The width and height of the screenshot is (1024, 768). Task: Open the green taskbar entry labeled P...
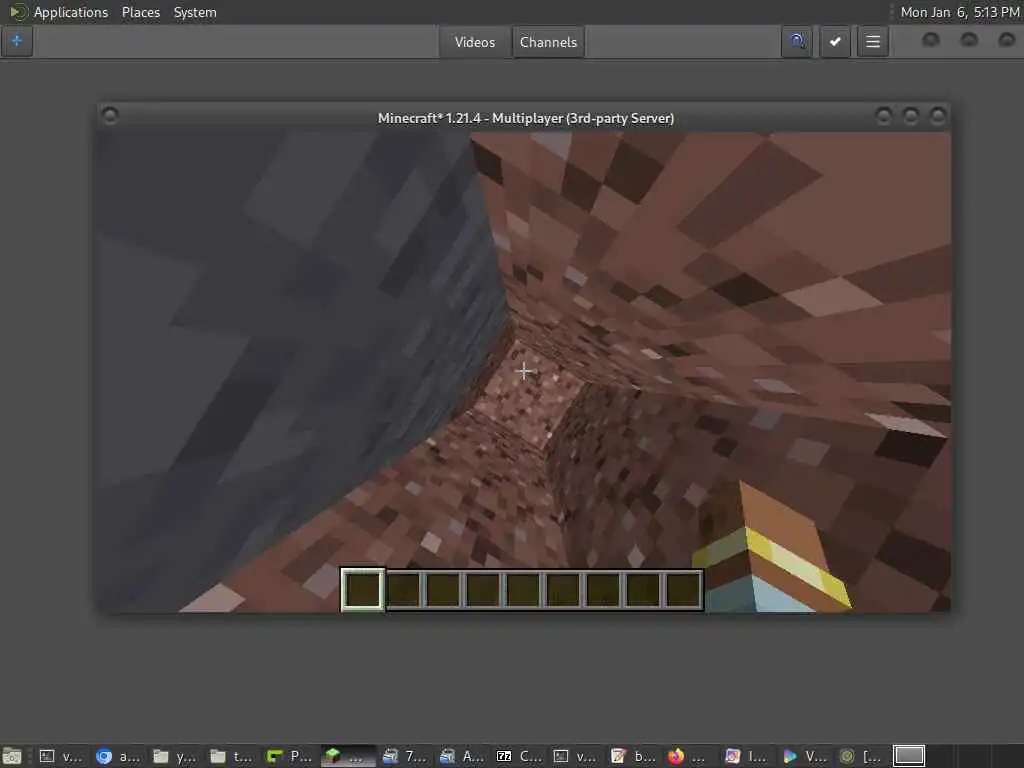[x=288, y=756]
